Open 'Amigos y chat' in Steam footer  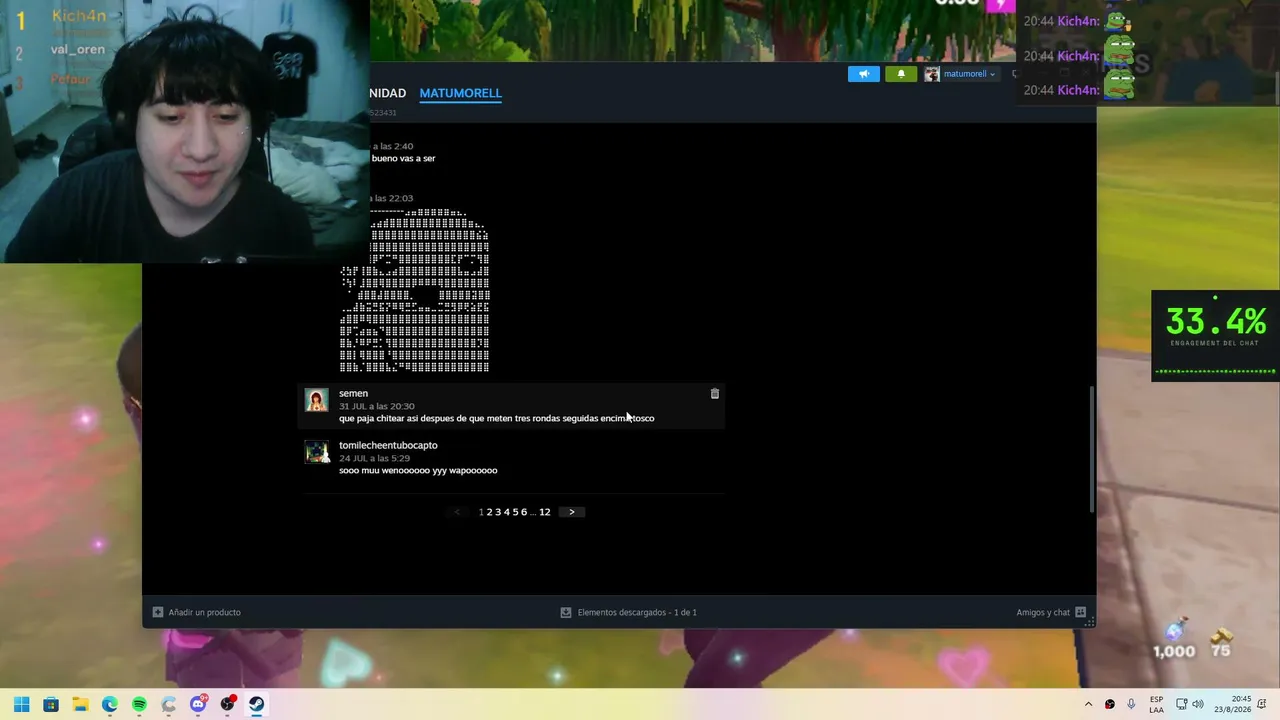pyautogui.click(x=1043, y=612)
